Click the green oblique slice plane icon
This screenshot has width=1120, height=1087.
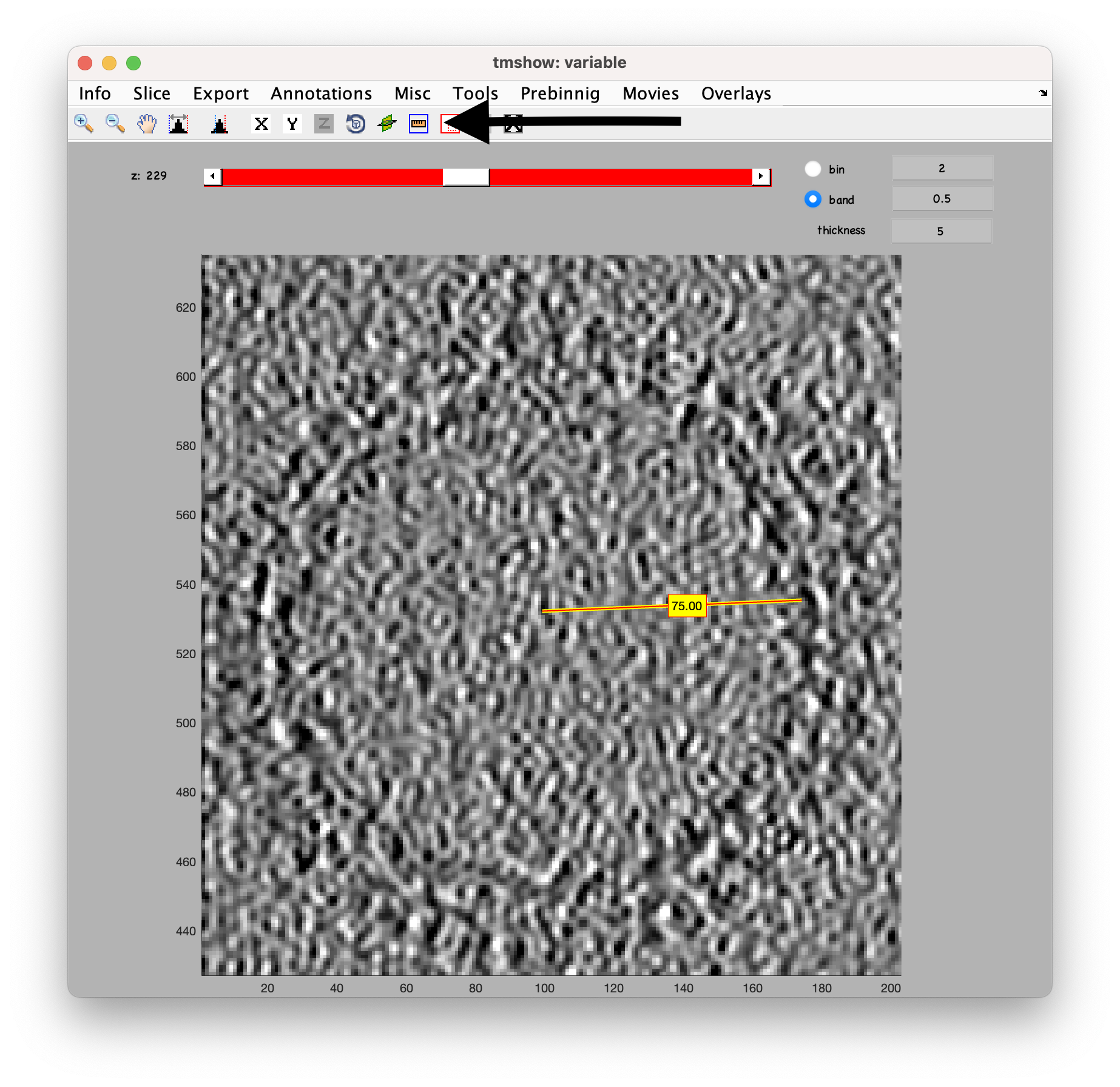pos(387,124)
